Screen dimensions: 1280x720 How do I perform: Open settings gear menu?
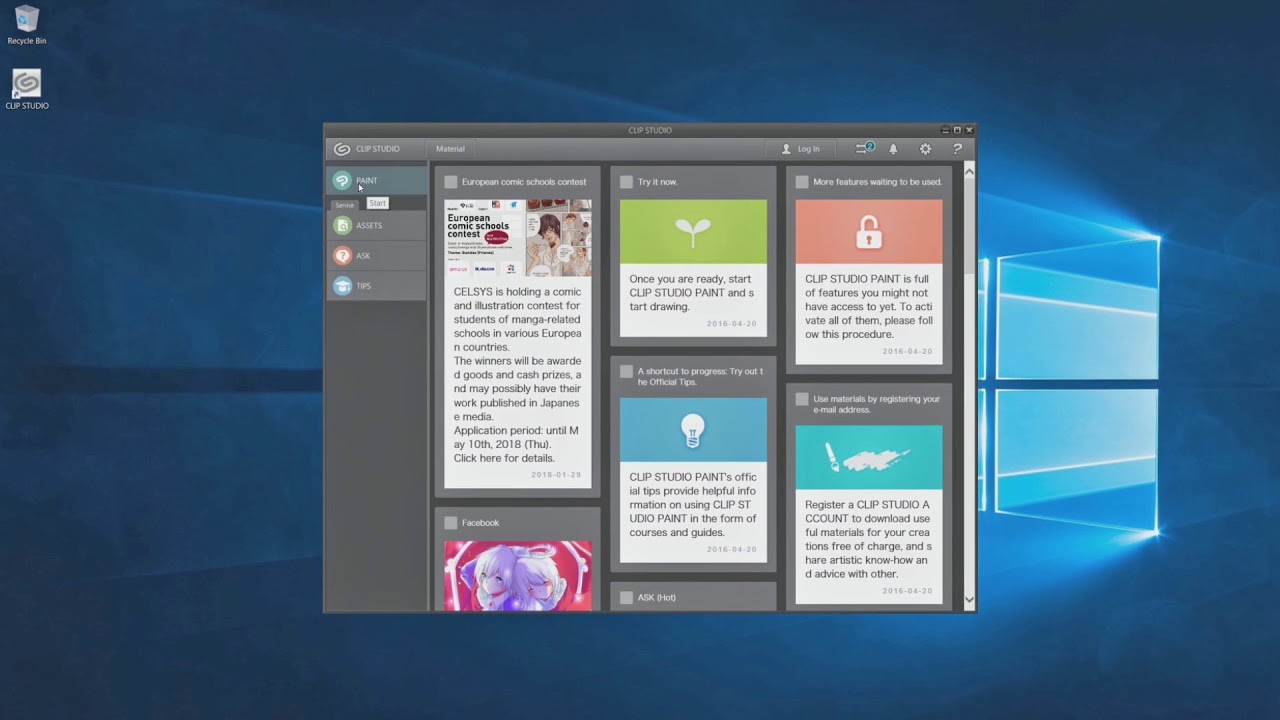(925, 149)
